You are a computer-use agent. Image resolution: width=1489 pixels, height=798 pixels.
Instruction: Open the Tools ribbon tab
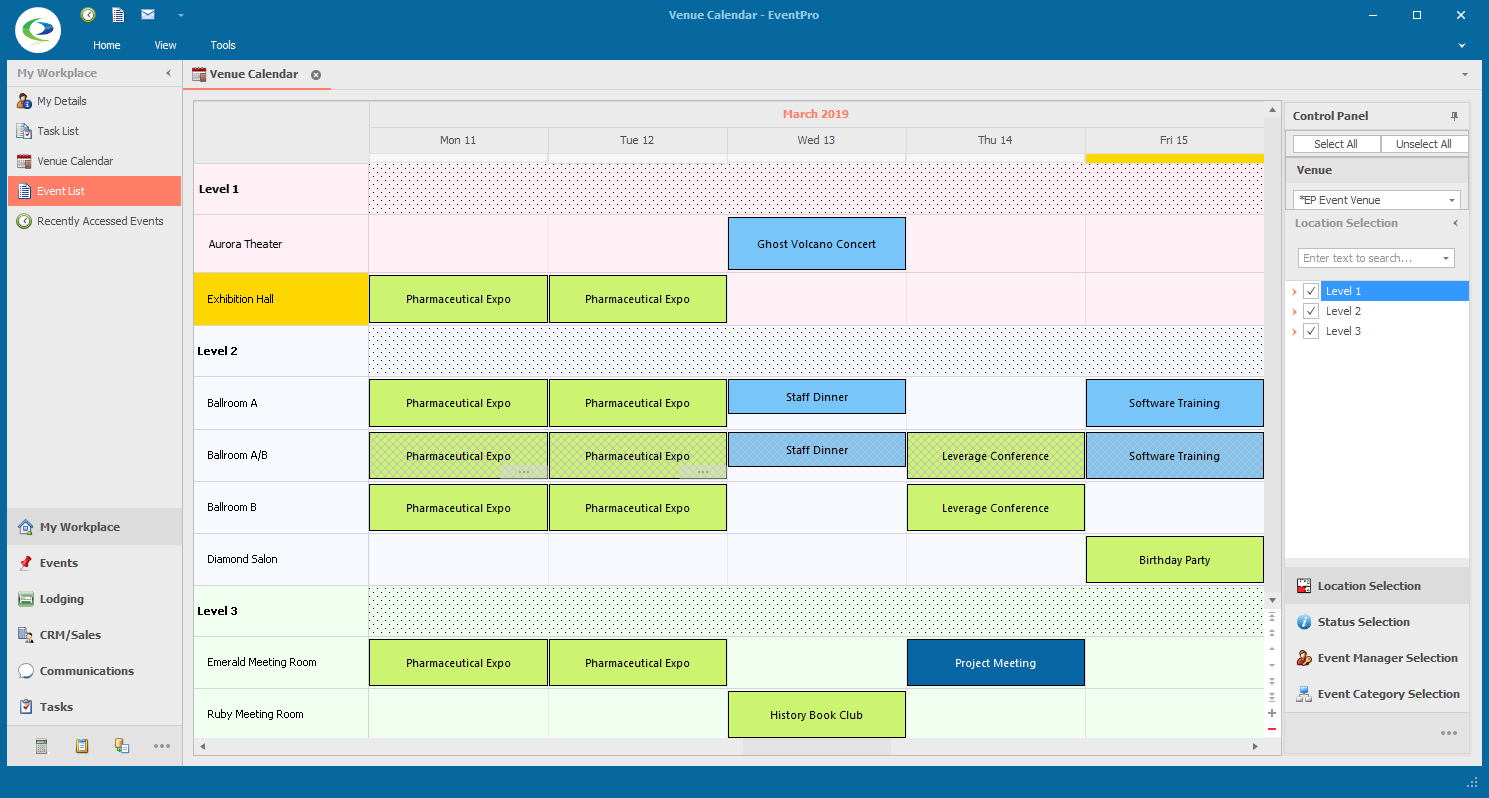223,45
